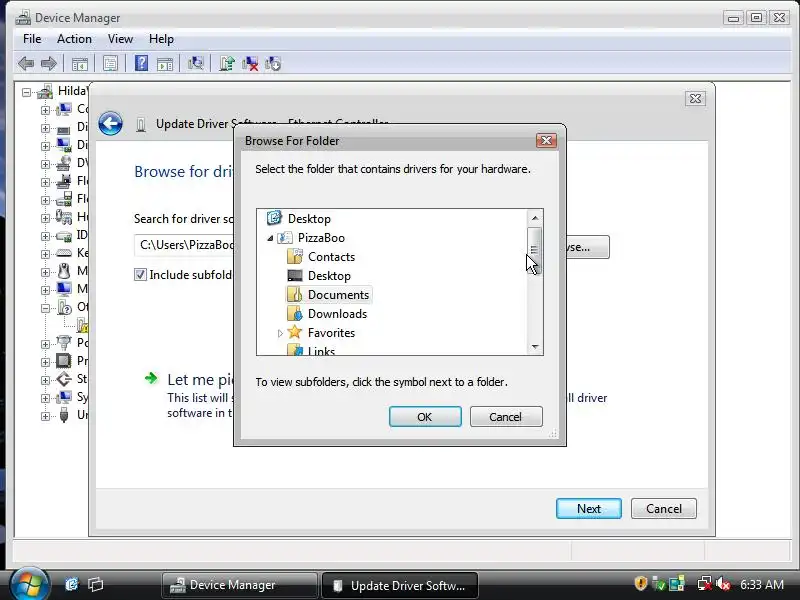This screenshot has height=600, width=800.
Task: Collapse the root Hilda computer node
Action: tap(27, 92)
